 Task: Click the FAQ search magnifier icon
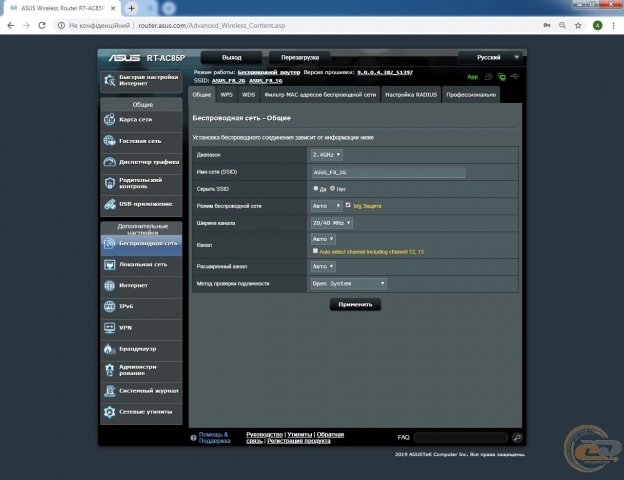coord(517,438)
